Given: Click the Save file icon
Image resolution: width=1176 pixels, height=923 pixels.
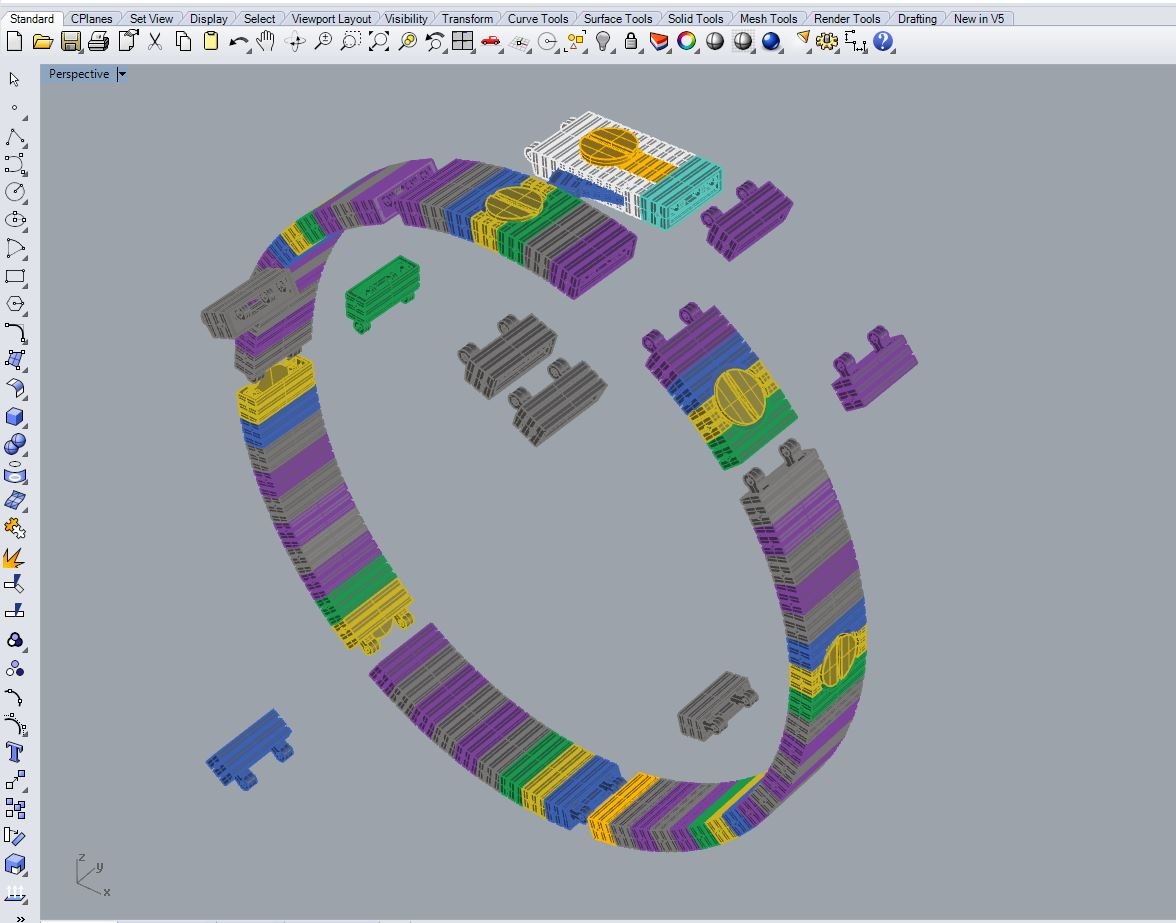Looking at the screenshot, I should pyautogui.click(x=70, y=41).
